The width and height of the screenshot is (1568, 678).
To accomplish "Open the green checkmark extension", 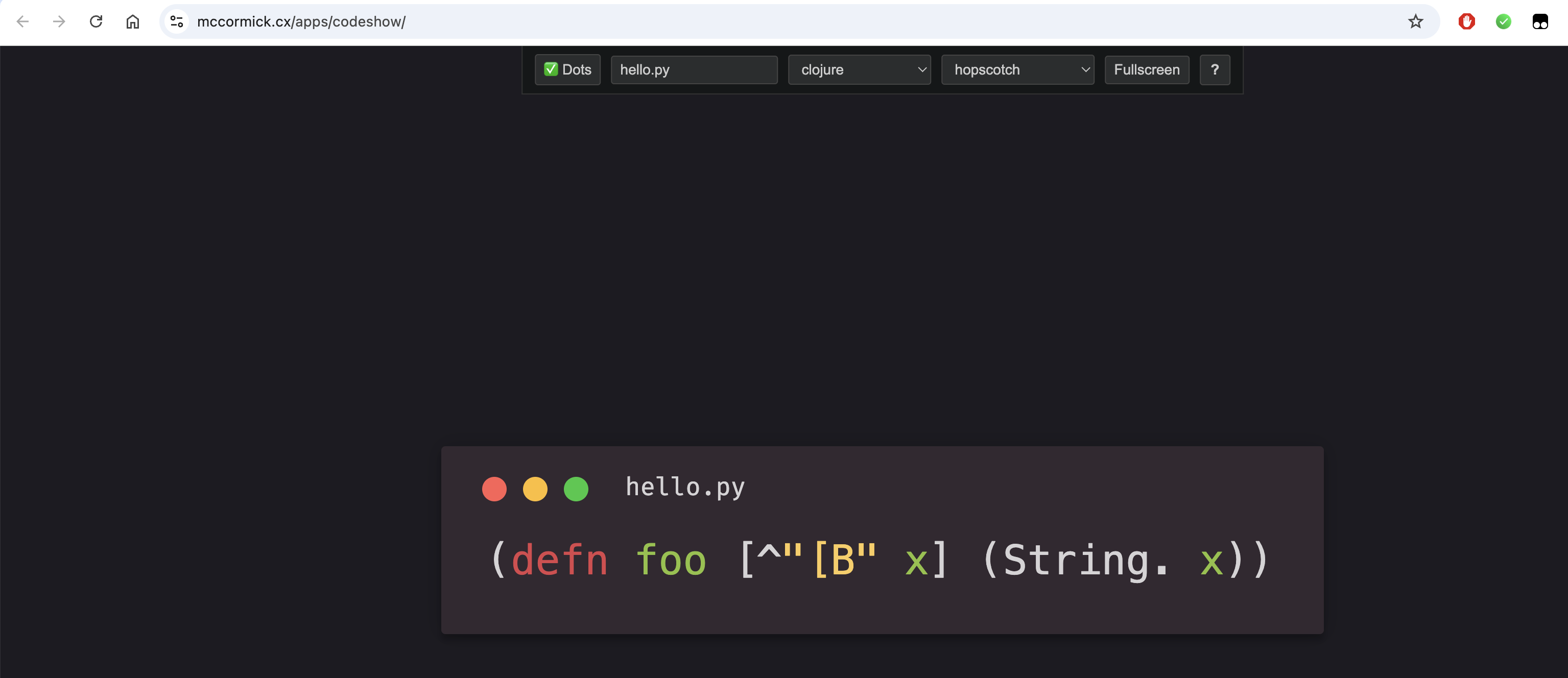I will pyautogui.click(x=1503, y=22).
